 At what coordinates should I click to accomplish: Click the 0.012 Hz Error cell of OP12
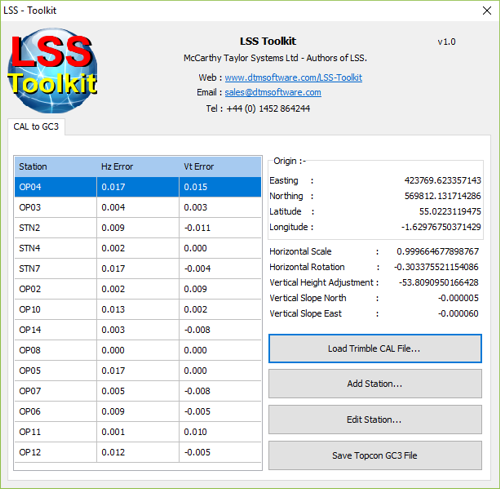coord(138,452)
